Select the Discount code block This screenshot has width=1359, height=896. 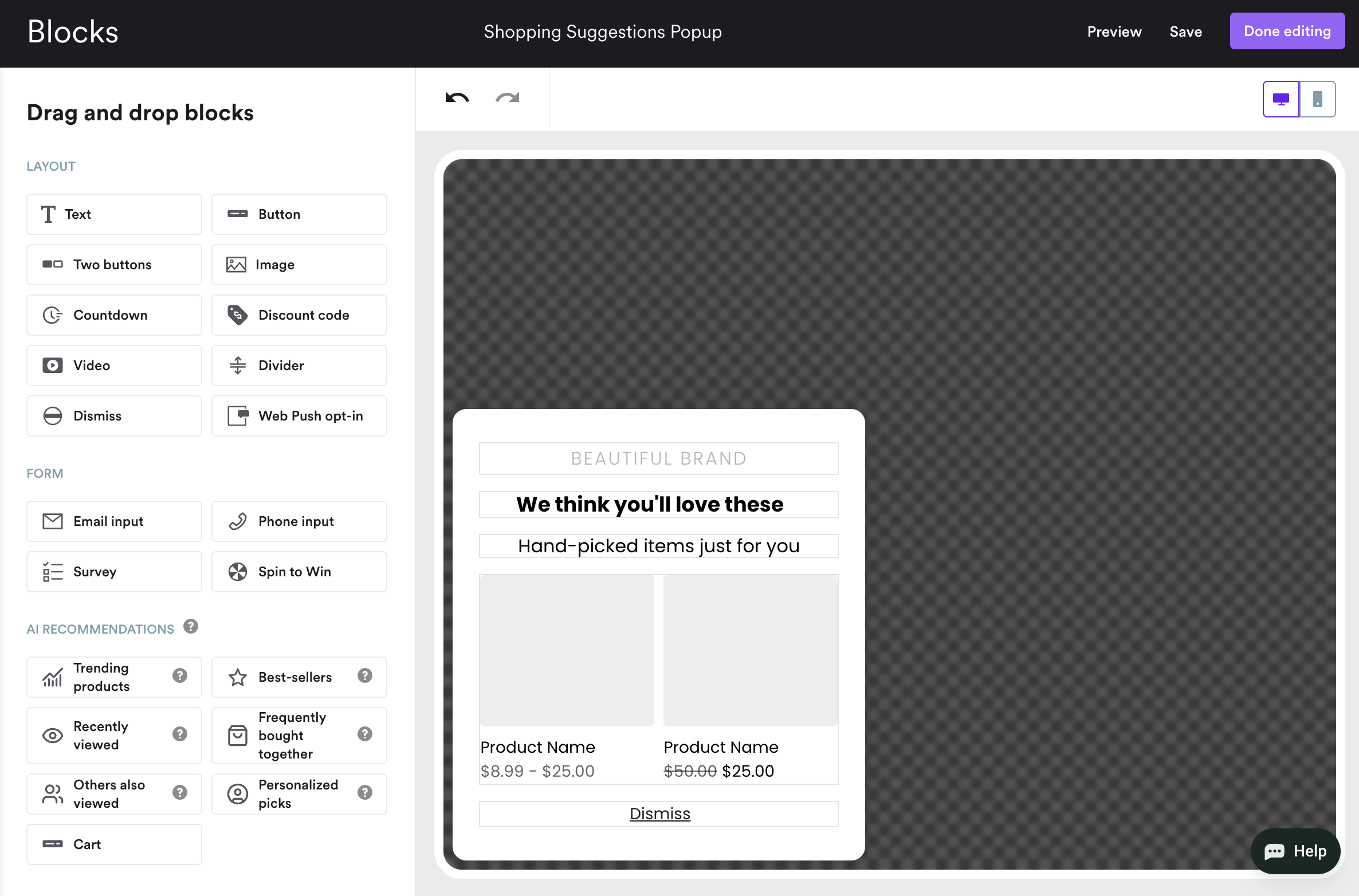(x=299, y=315)
